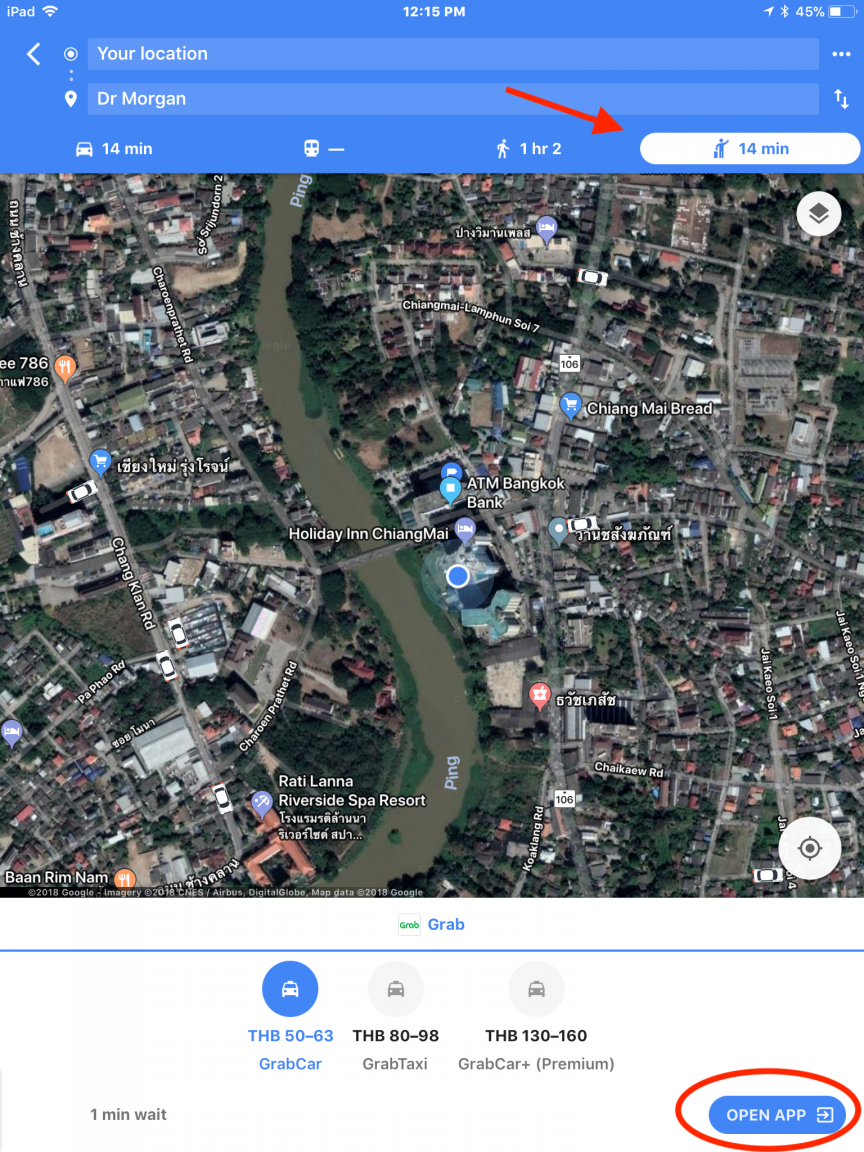
Task: Tap the THB 130–160 price
Action: pyautogui.click(x=536, y=1035)
